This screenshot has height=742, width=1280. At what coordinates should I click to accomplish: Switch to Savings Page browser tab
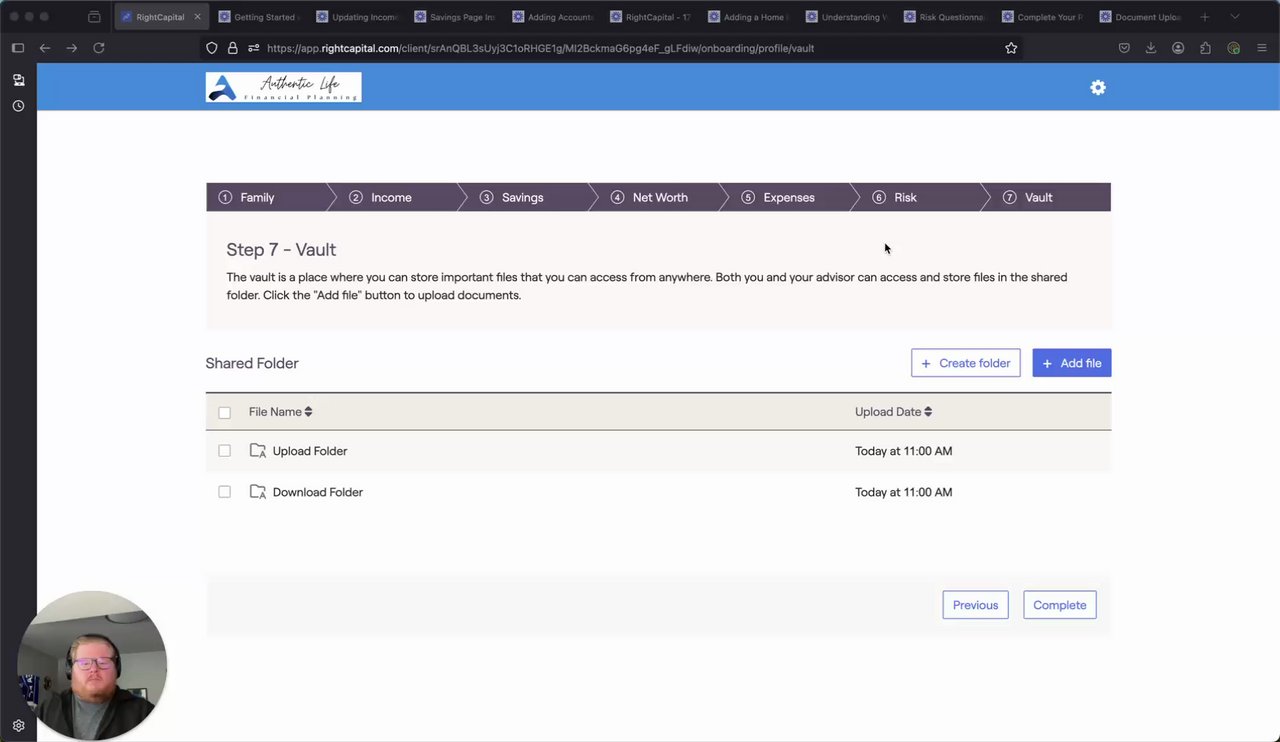click(454, 17)
